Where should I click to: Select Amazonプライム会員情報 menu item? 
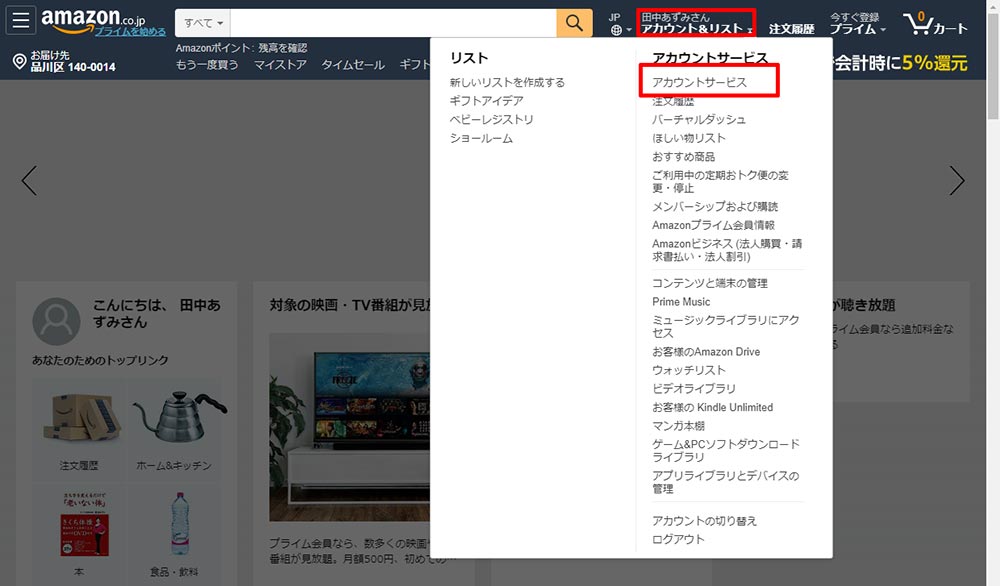[x=713, y=225]
